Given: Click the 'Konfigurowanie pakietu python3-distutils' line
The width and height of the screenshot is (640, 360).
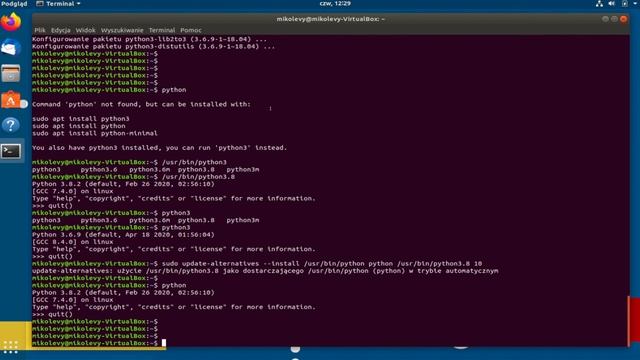Looking at the screenshot, I should click(x=153, y=47).
